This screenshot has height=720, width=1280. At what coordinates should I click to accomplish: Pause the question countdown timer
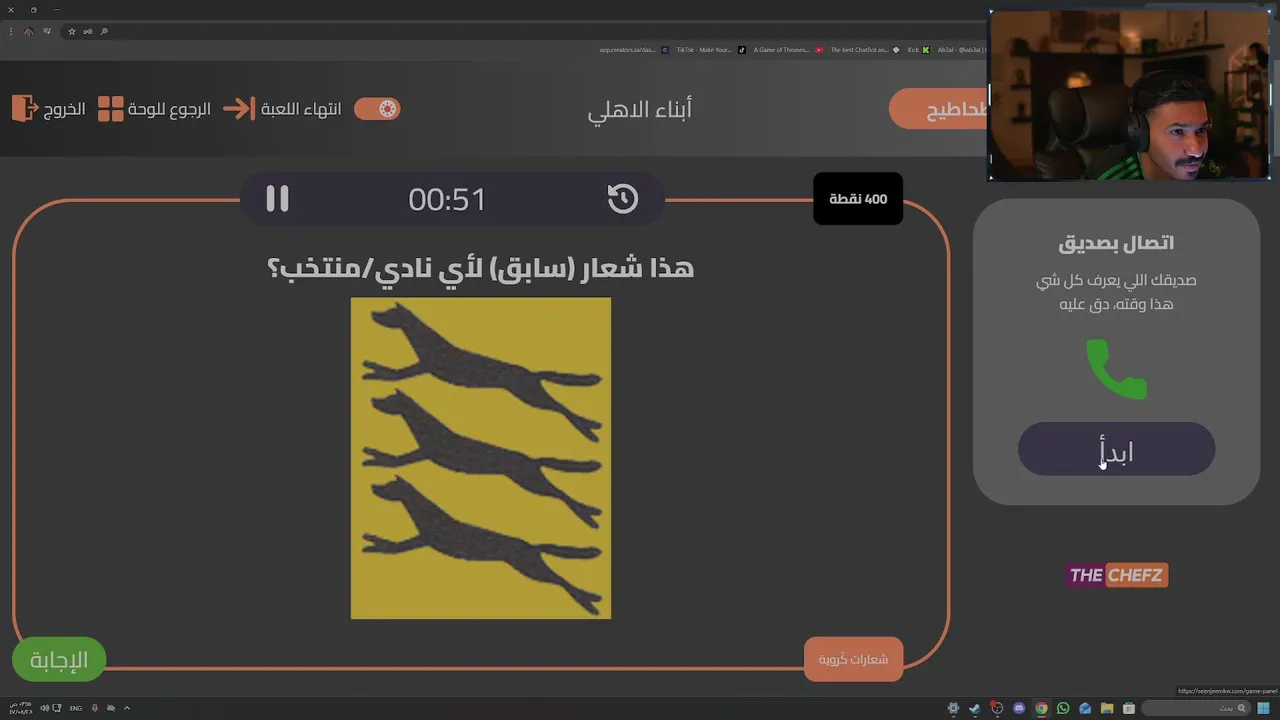click(277, 198)
